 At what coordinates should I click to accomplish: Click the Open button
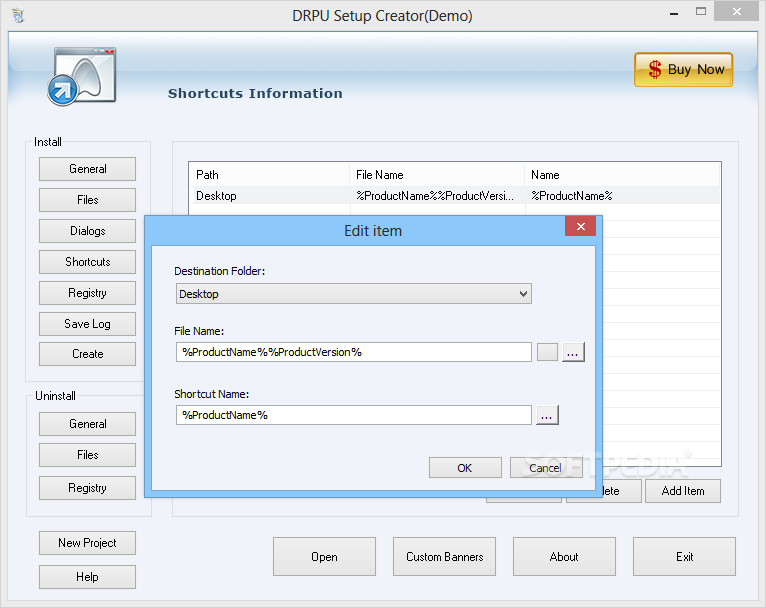[324, 557]
